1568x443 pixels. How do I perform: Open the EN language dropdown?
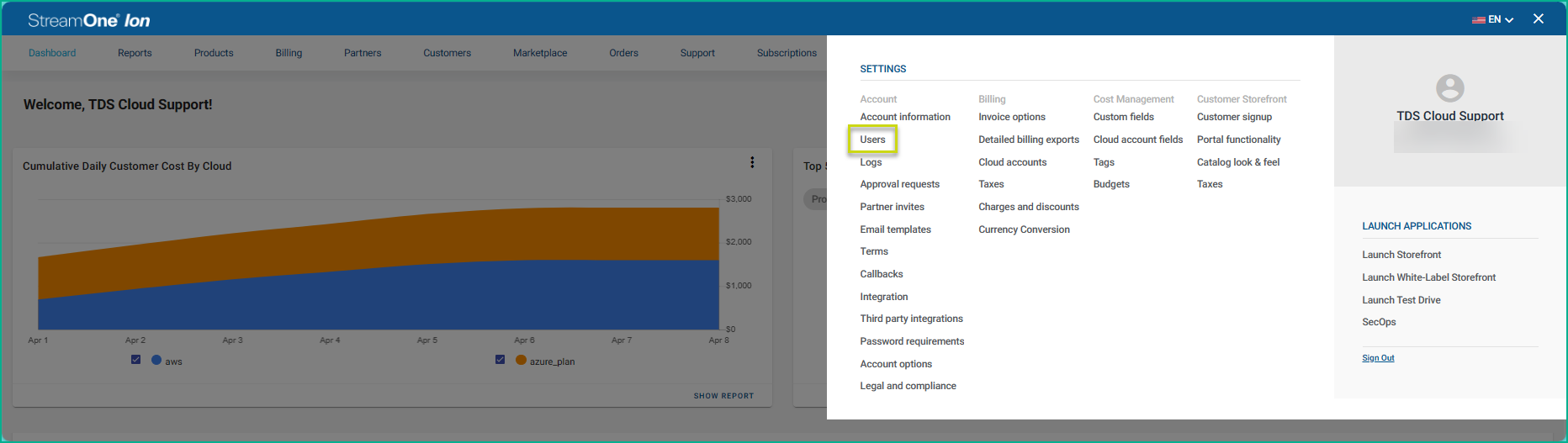(1501, 19)
